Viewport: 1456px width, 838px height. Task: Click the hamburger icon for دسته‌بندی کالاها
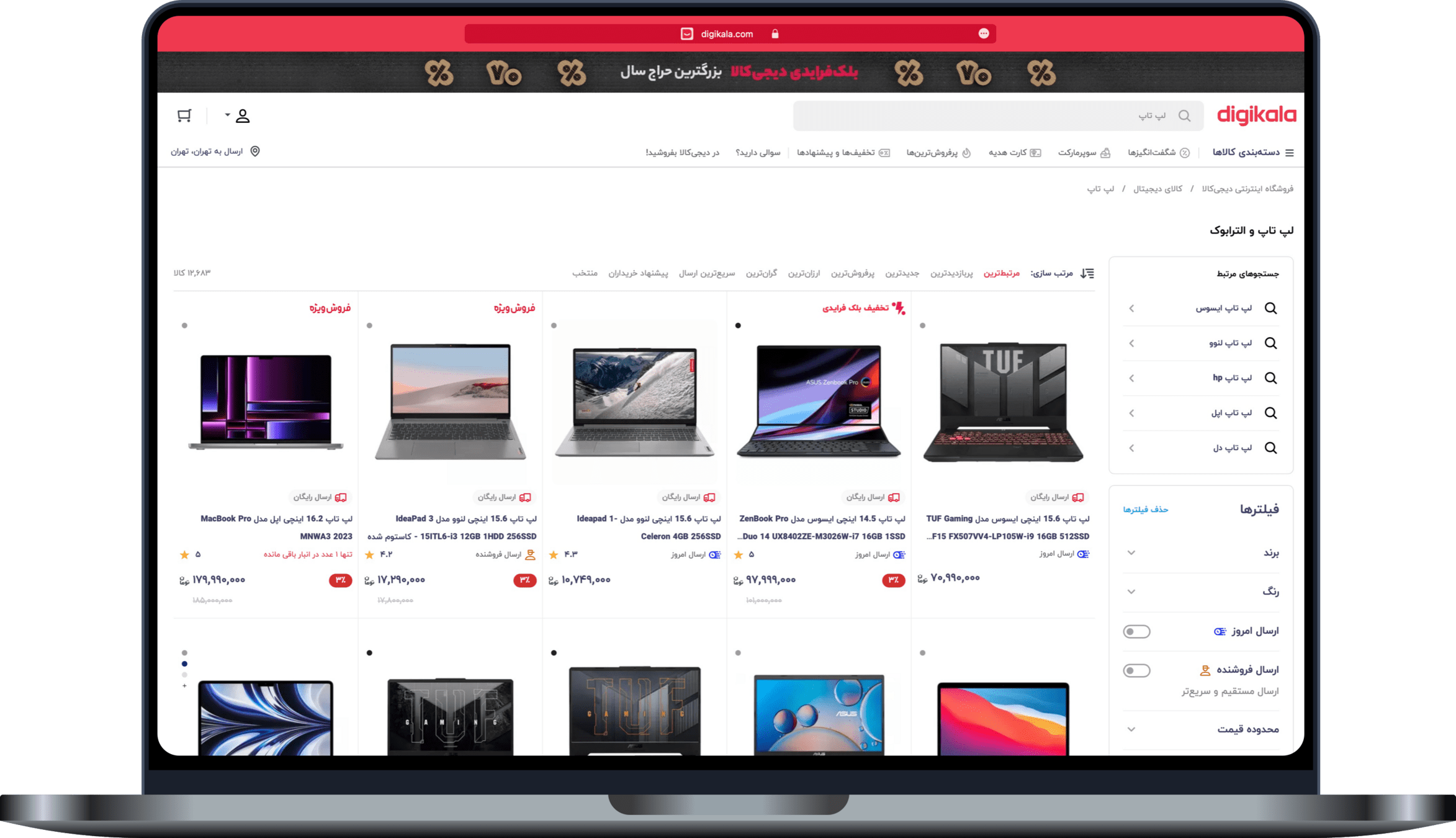pyautogui.click(x=1290, y=153)
